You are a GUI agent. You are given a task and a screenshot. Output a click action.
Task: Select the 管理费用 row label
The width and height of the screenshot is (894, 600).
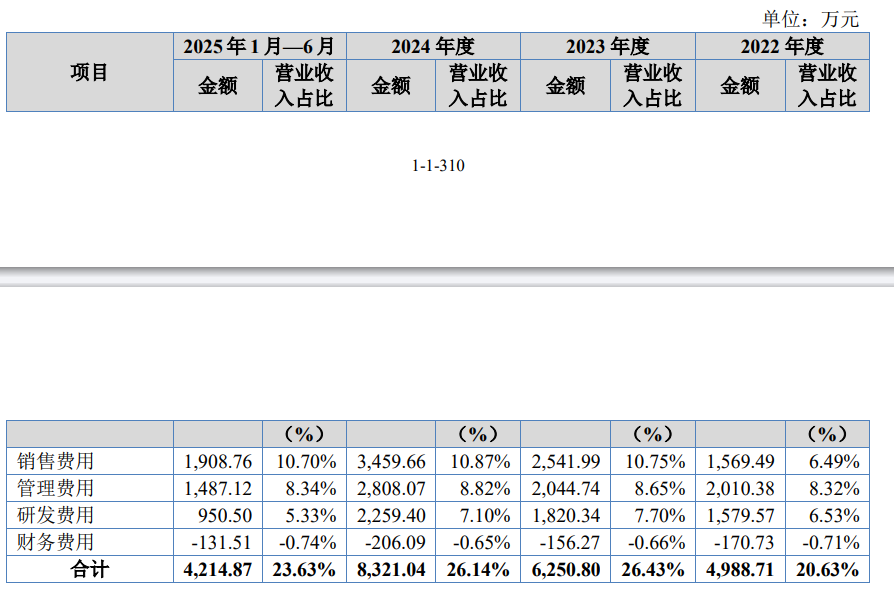click(x=56, y=488)
